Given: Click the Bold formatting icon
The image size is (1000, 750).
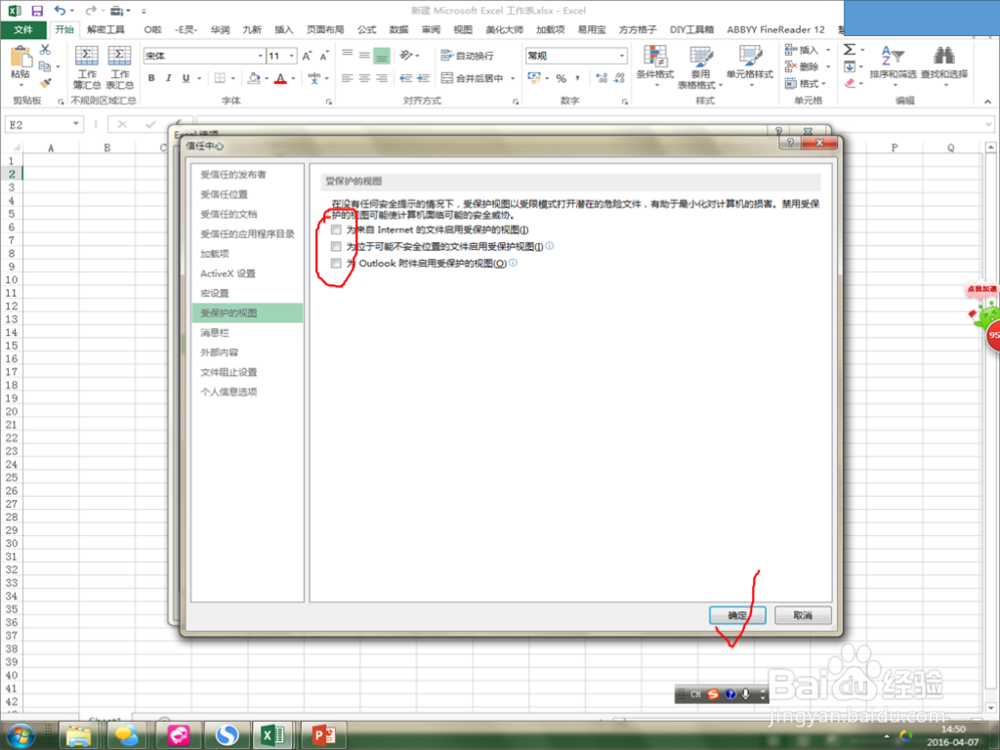Looking at the screenshot, I should [152, 78].
